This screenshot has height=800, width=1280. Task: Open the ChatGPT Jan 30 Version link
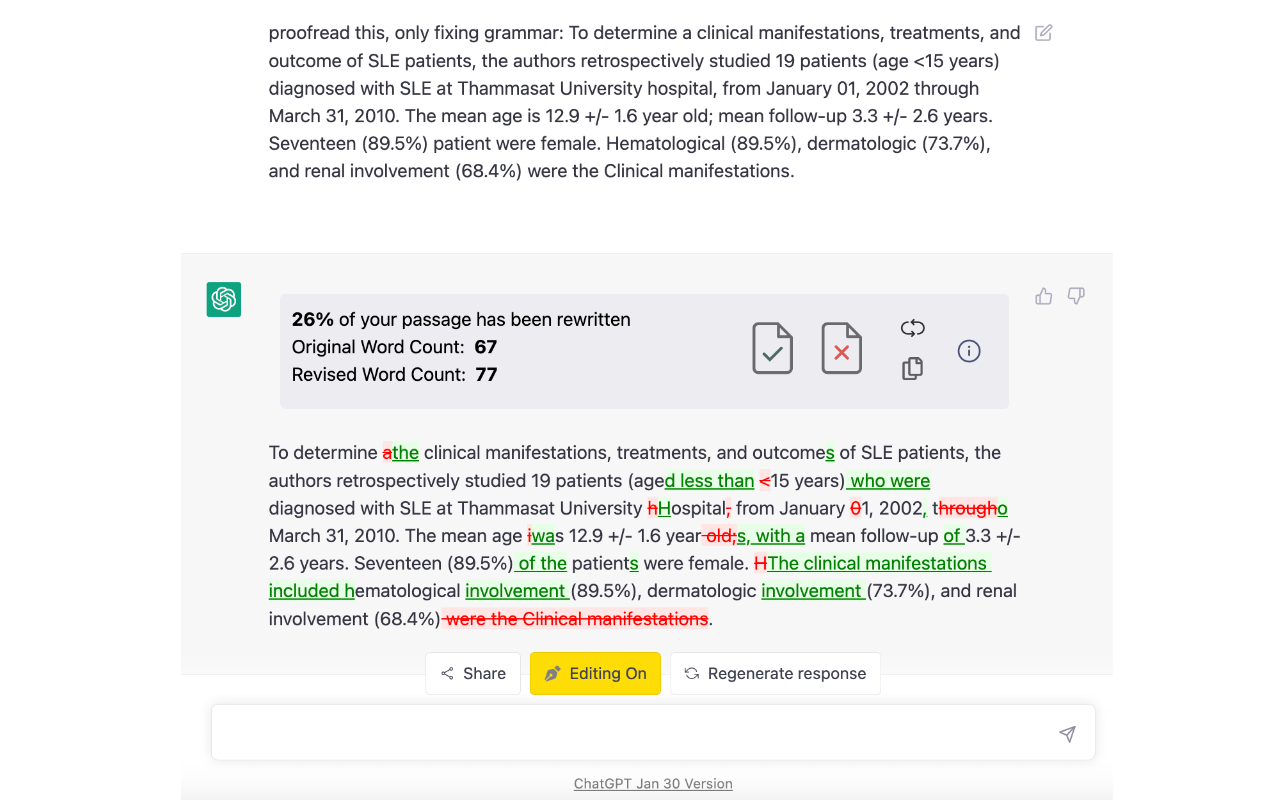pos(653,784)
